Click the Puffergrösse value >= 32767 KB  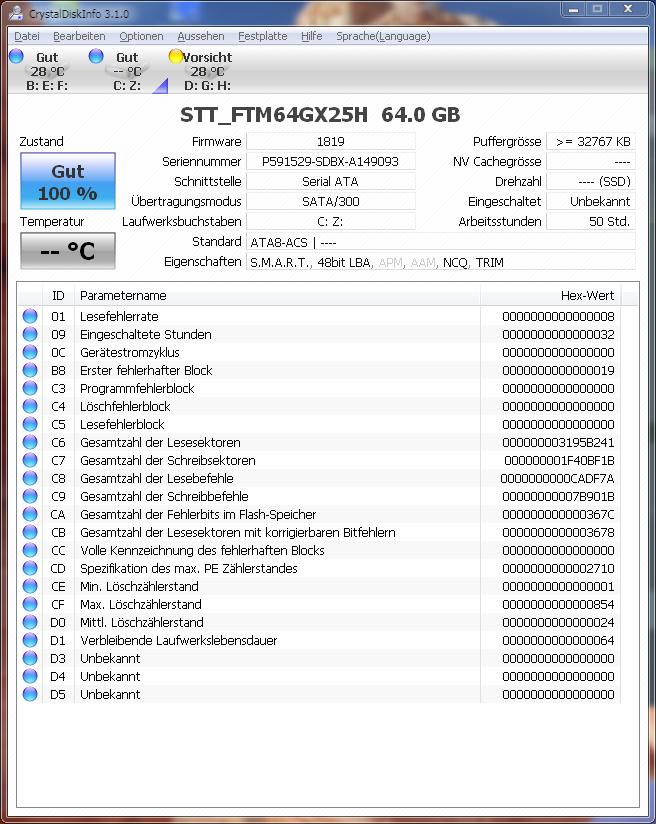click(x=591, y=141)
